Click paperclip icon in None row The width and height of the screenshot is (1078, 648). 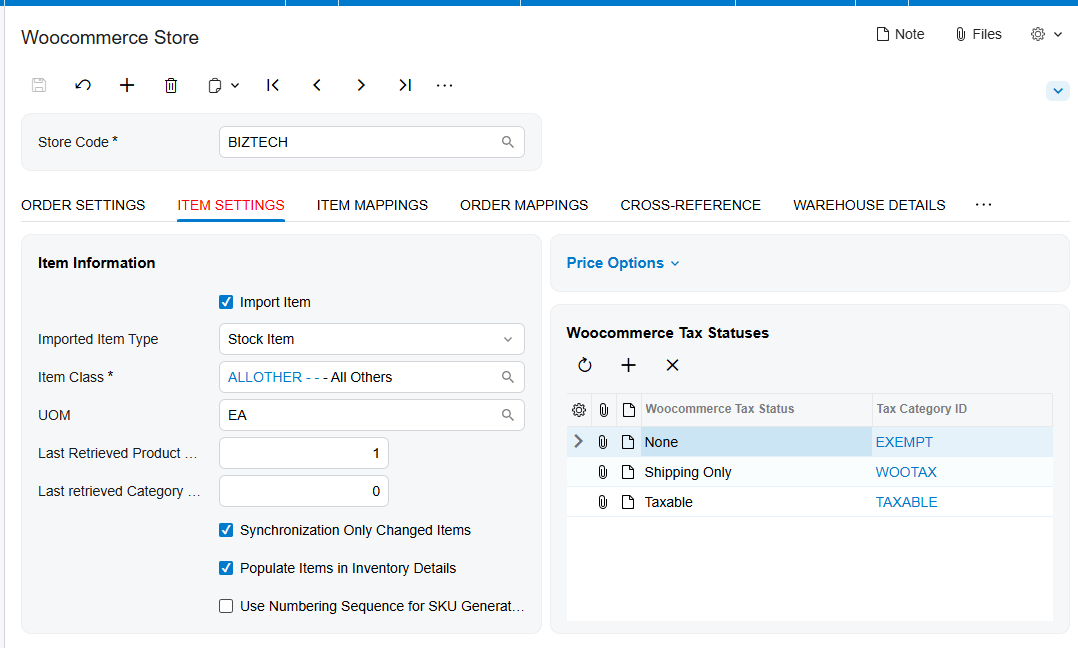[603, 442]
